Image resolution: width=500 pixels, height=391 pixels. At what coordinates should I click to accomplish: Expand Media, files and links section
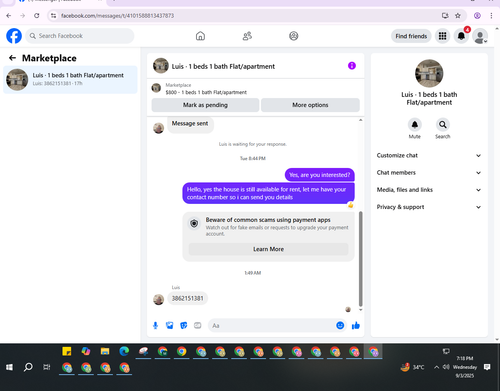click(429, 190)
